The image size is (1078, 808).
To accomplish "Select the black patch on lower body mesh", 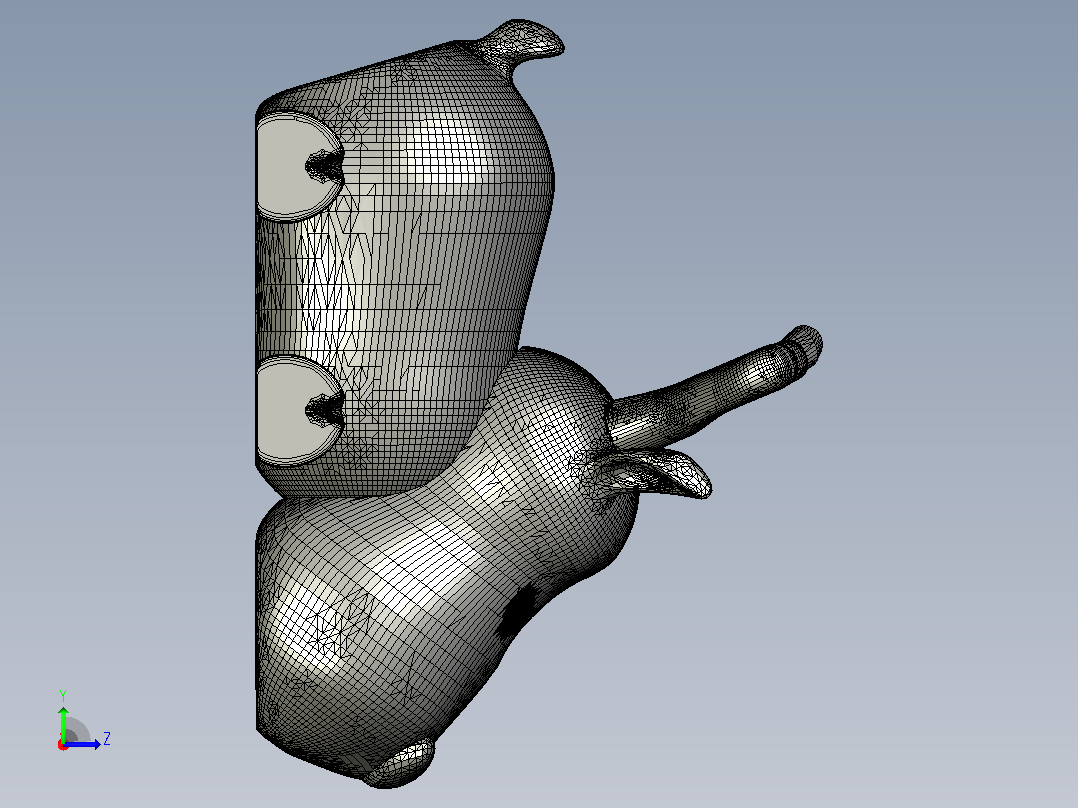I will 518,610.
